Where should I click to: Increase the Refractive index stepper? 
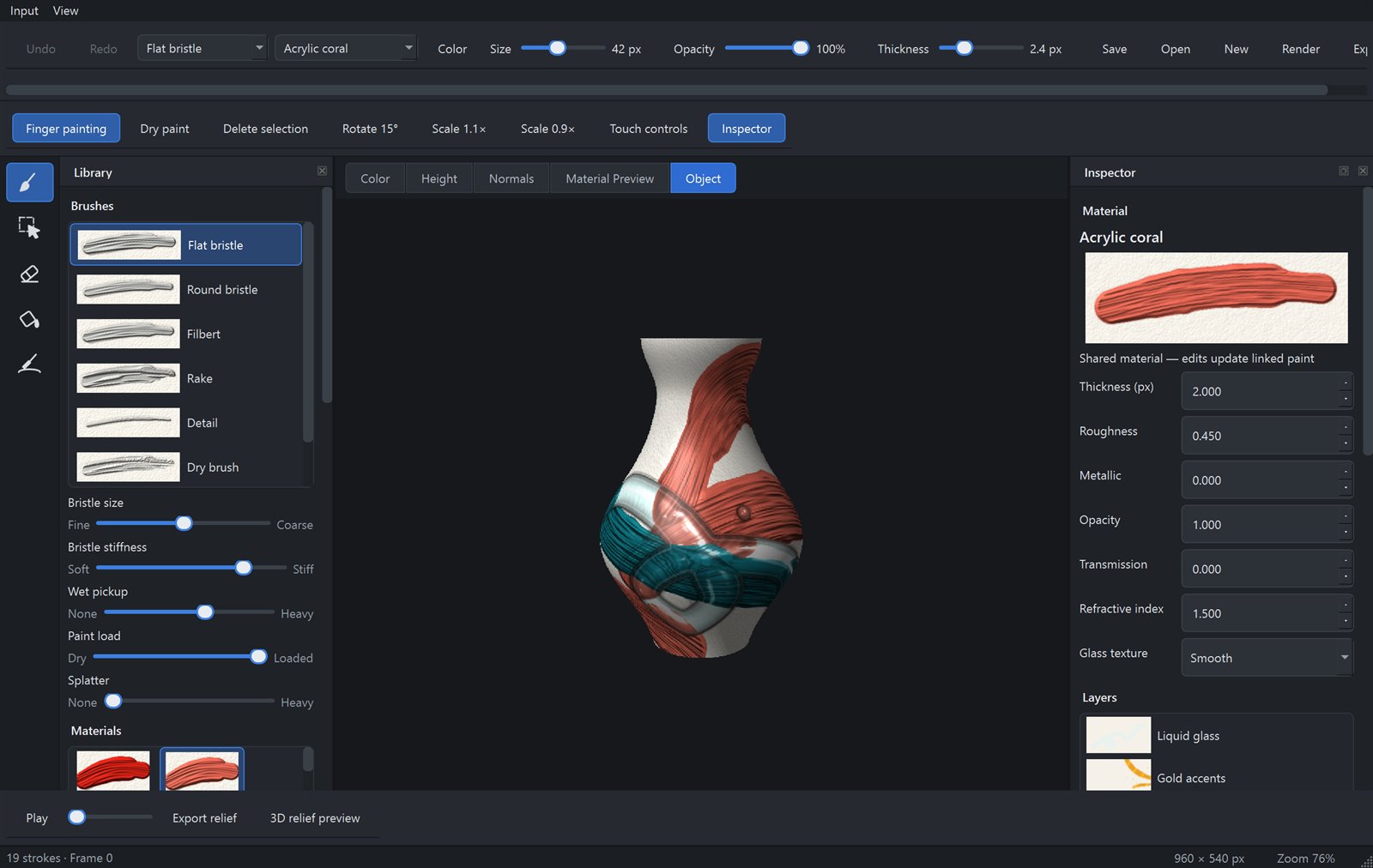tap(1346, 606)
